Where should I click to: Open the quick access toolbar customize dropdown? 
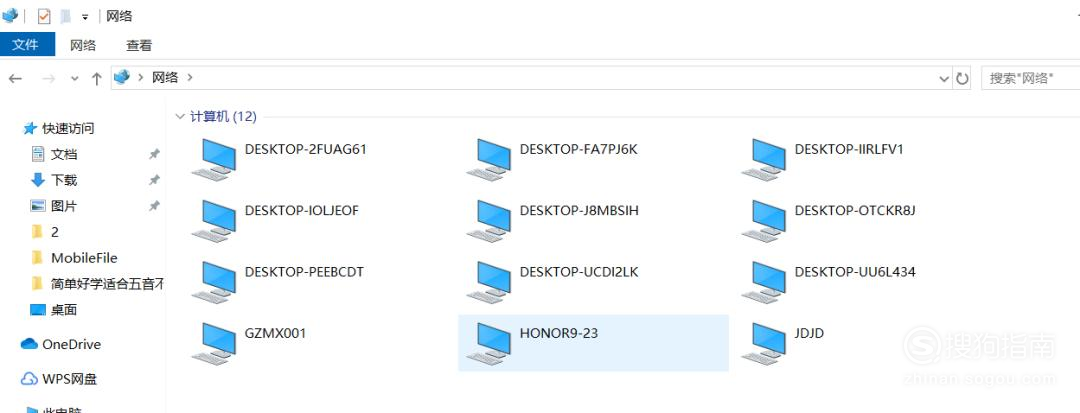coord(85,17)
